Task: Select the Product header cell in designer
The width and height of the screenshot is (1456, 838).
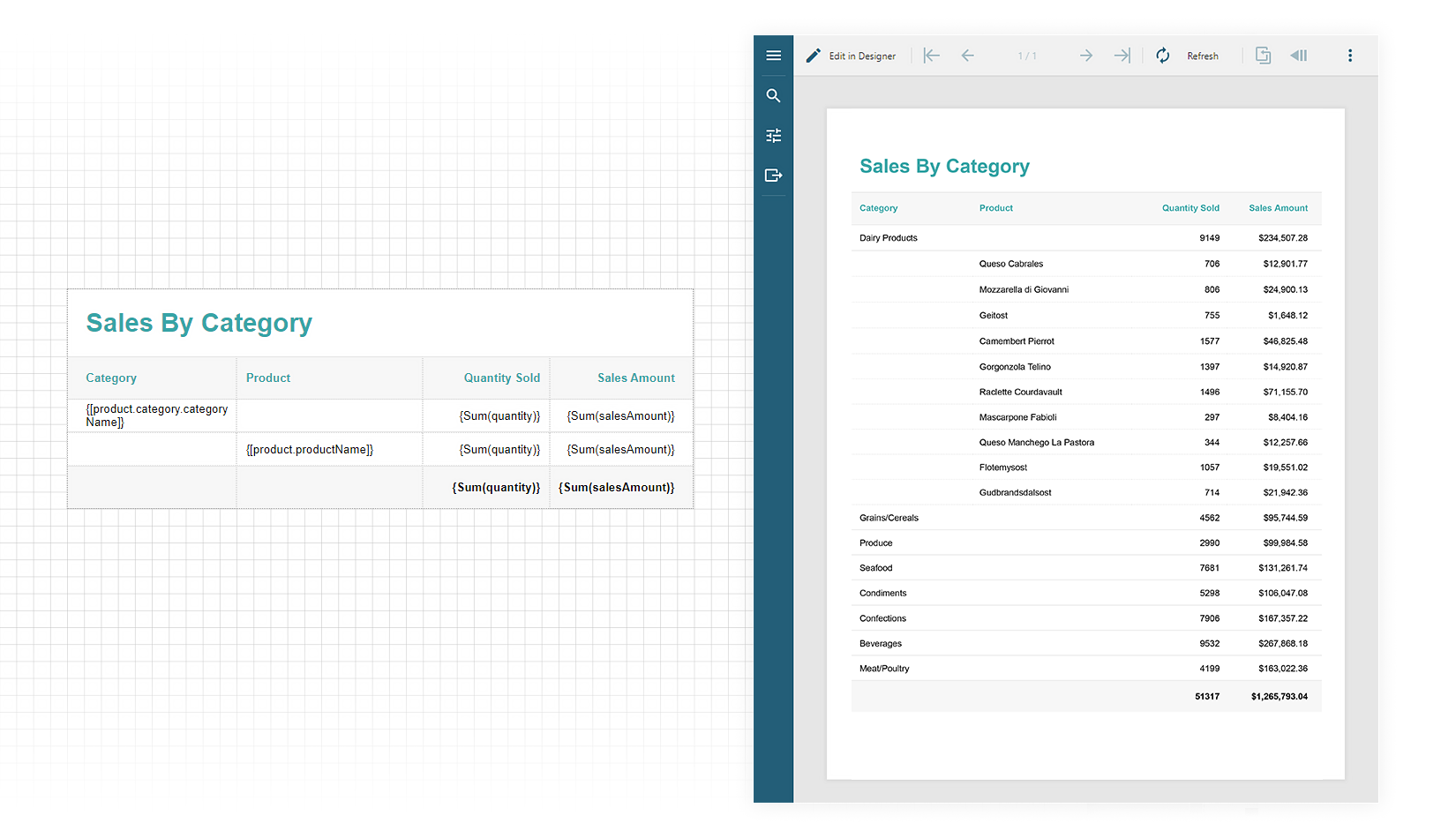Action: coord(329,378)
